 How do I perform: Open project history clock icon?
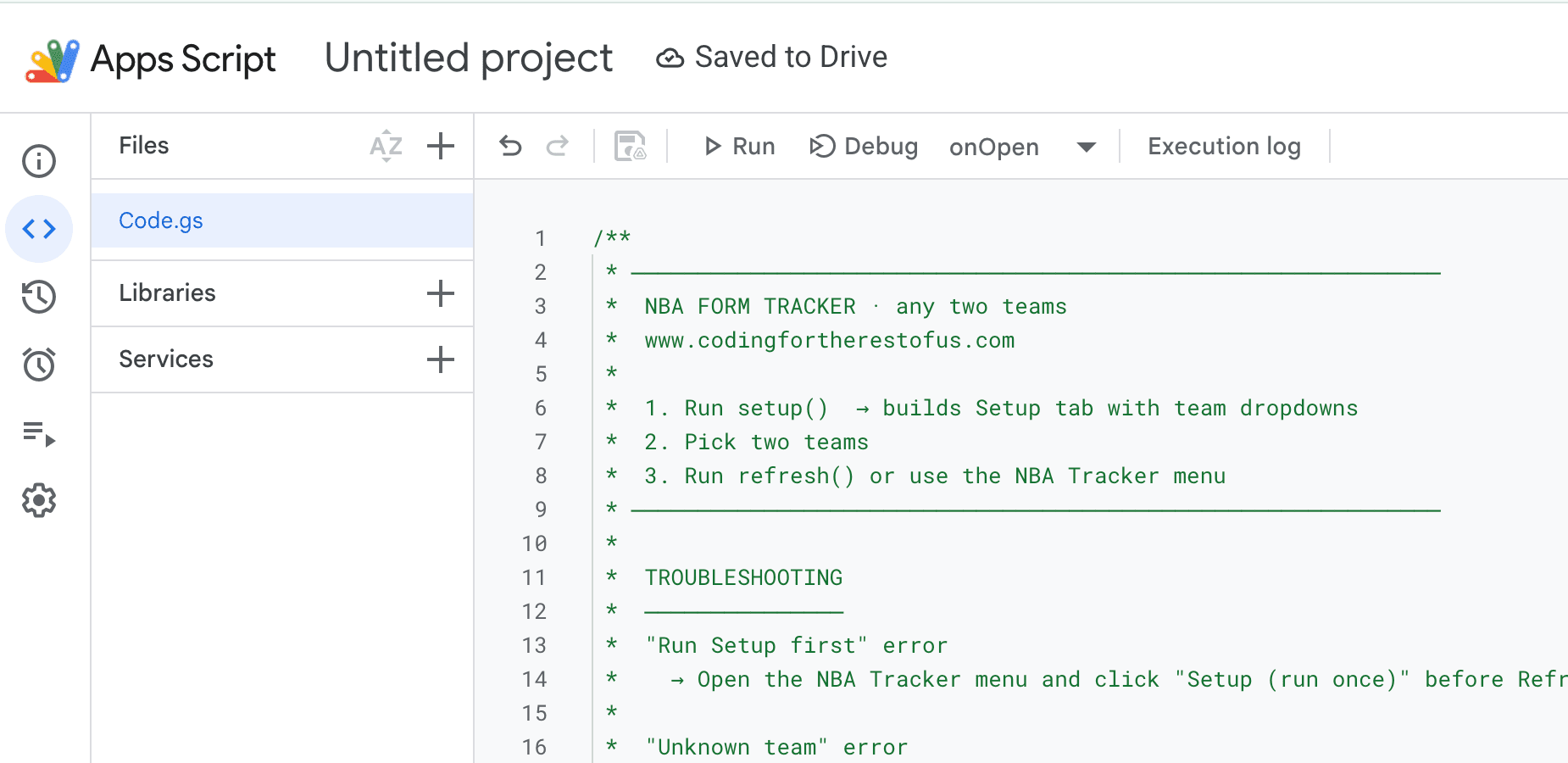pyautogui.click(x=39, y=297)
